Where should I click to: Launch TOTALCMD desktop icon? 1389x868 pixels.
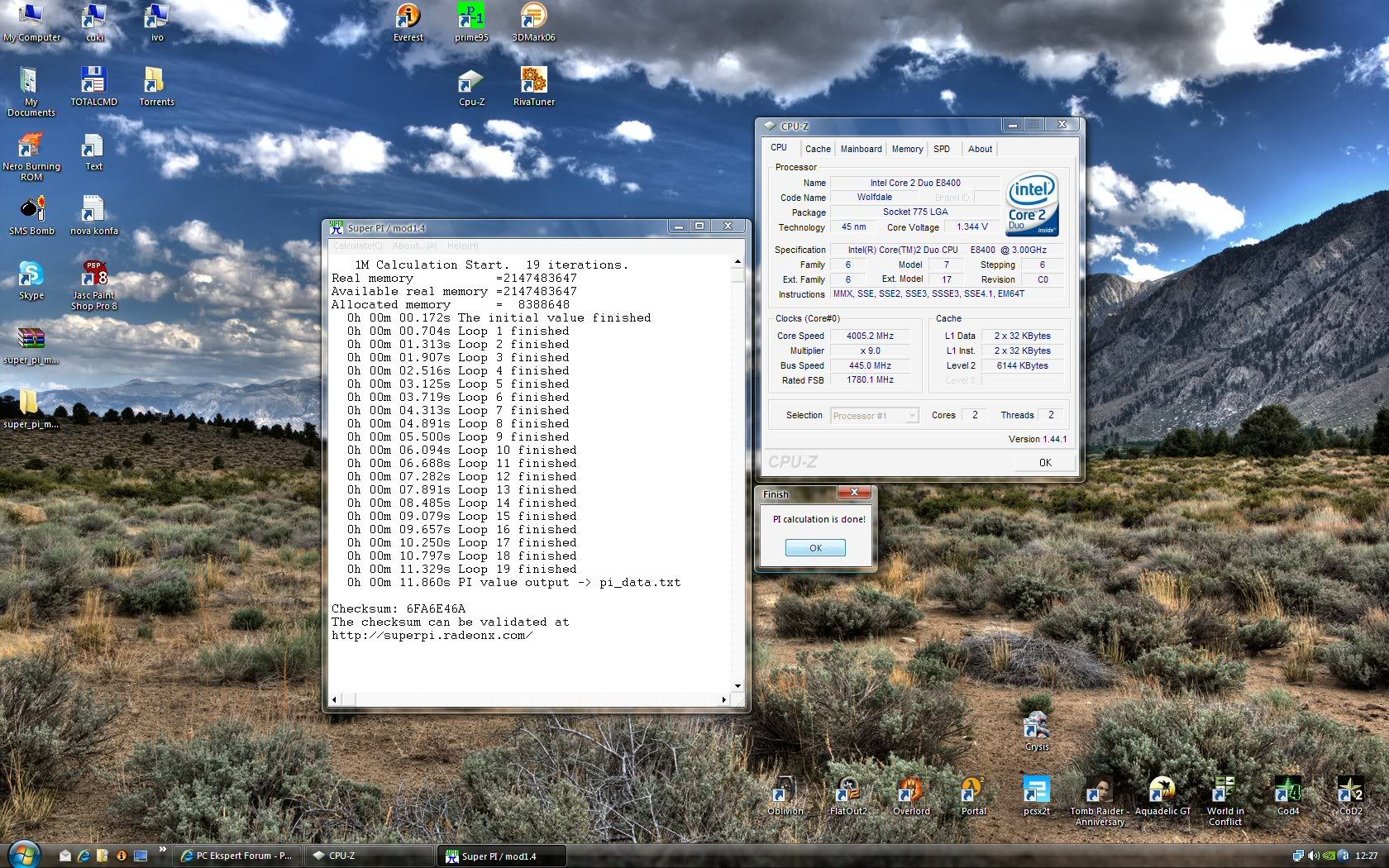(93, 87)
